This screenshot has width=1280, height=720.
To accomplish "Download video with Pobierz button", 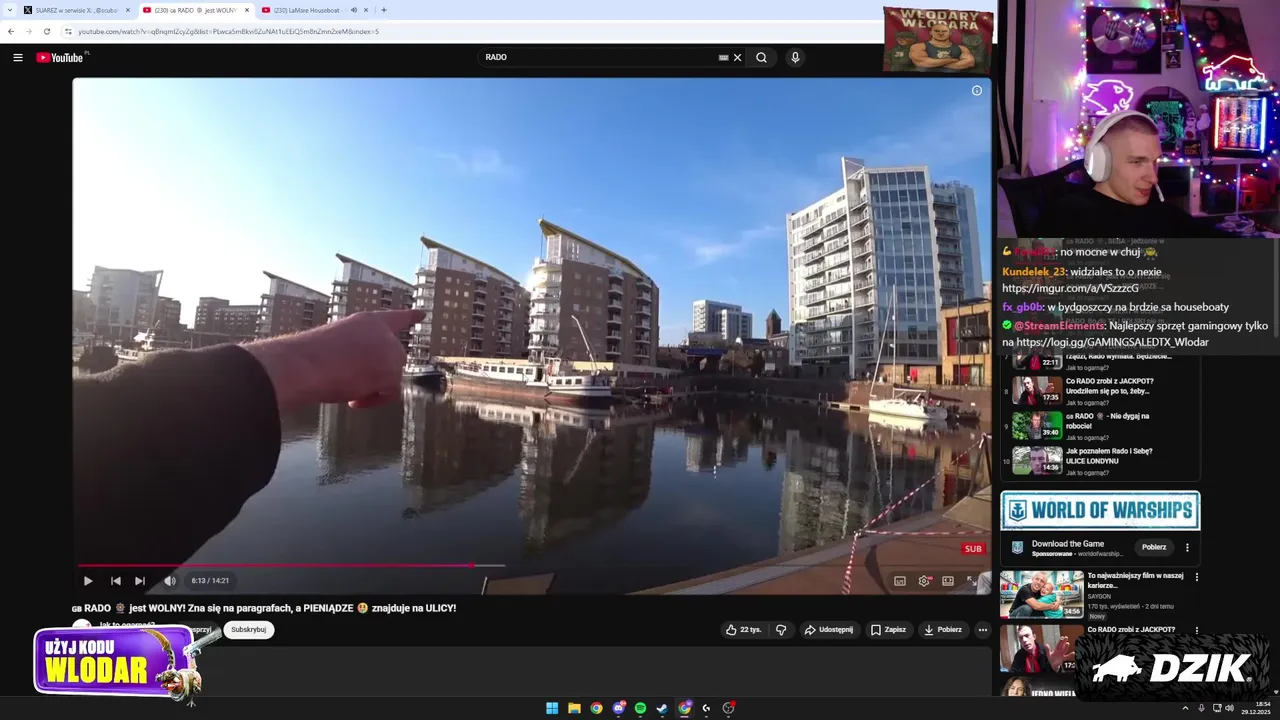I will [x=942, y=630].
